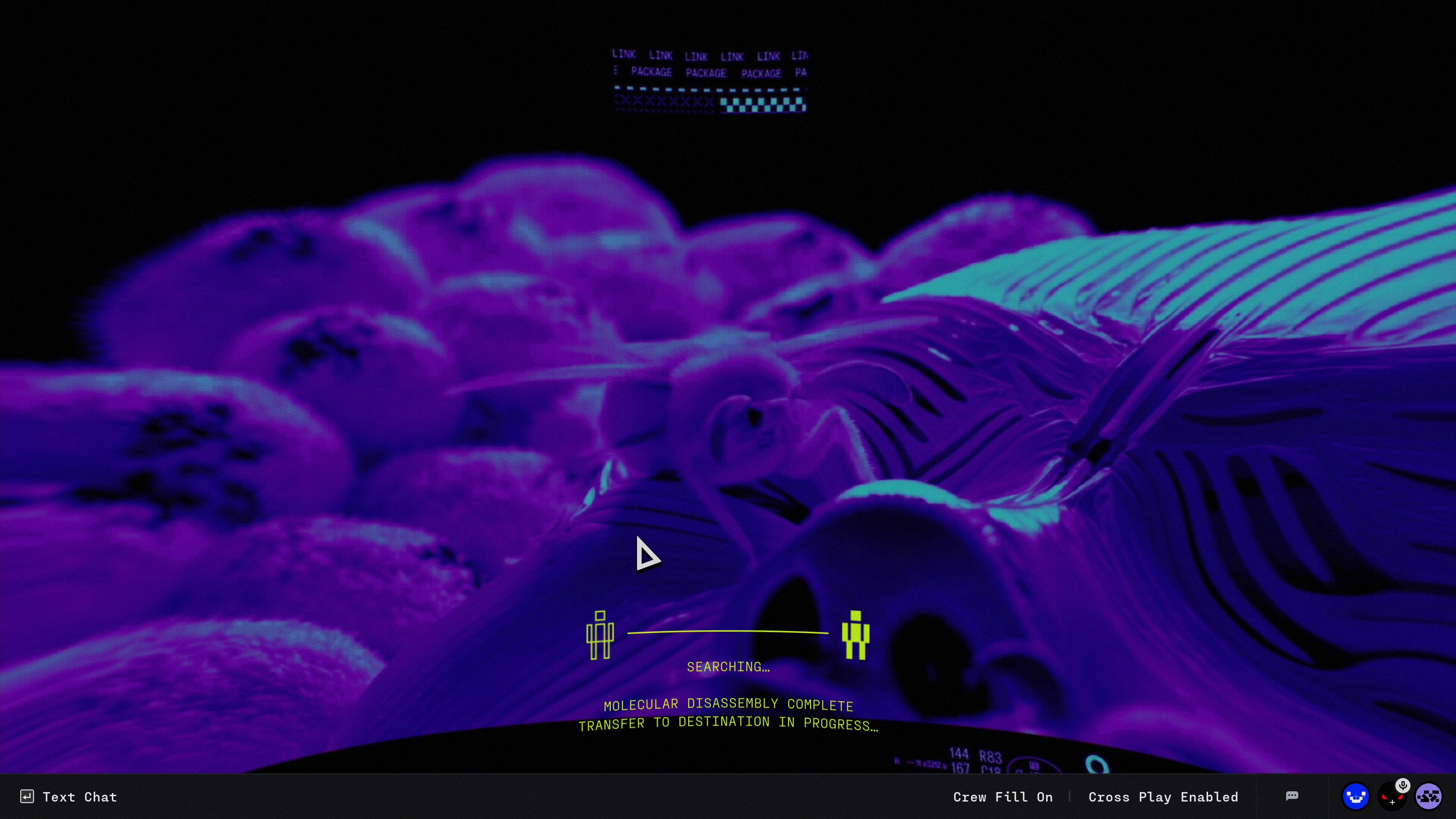1456x819 pixels.
Task: Open the Text Chat label
Action: [x=80, y=797]
